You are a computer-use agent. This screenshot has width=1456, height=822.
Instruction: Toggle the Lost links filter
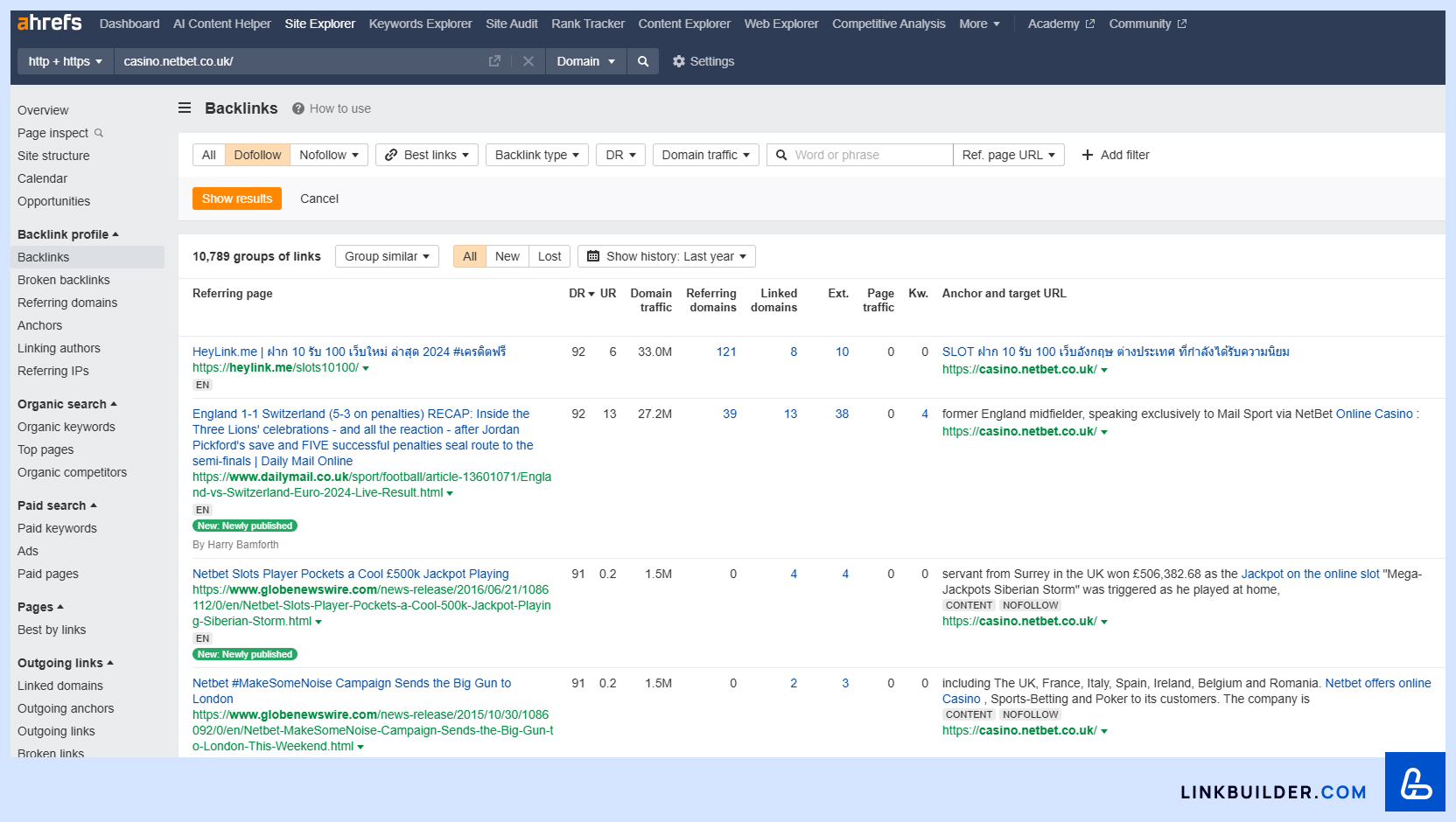point(549,256)
